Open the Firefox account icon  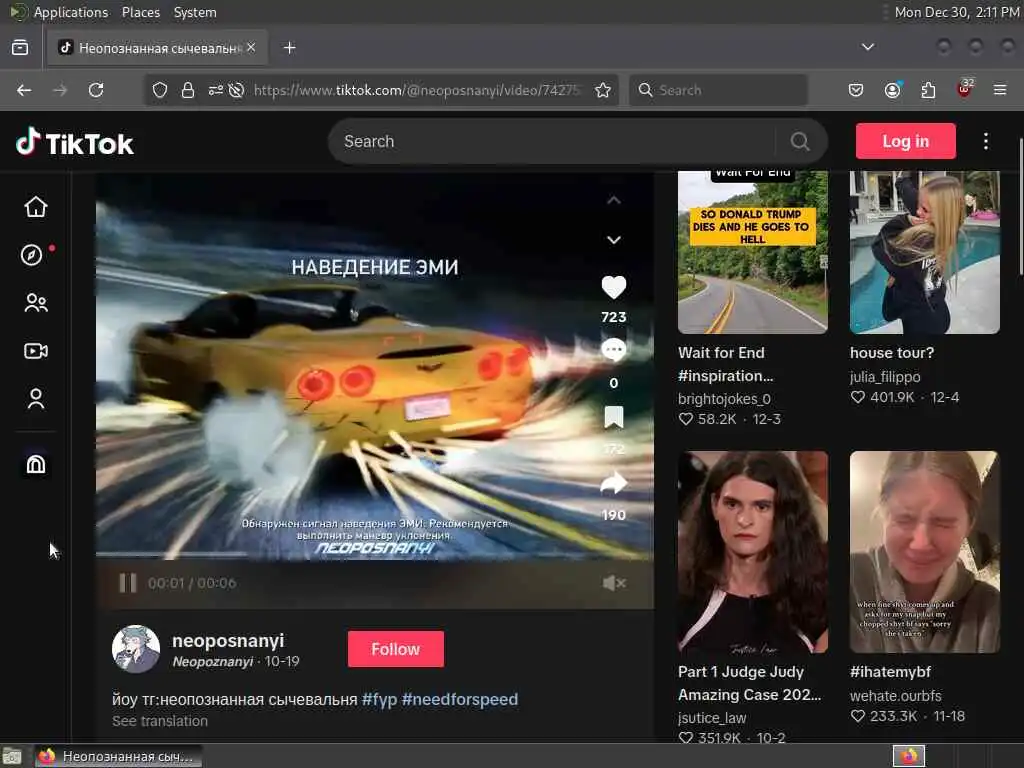pyautogui.click(x=892, y=90)
